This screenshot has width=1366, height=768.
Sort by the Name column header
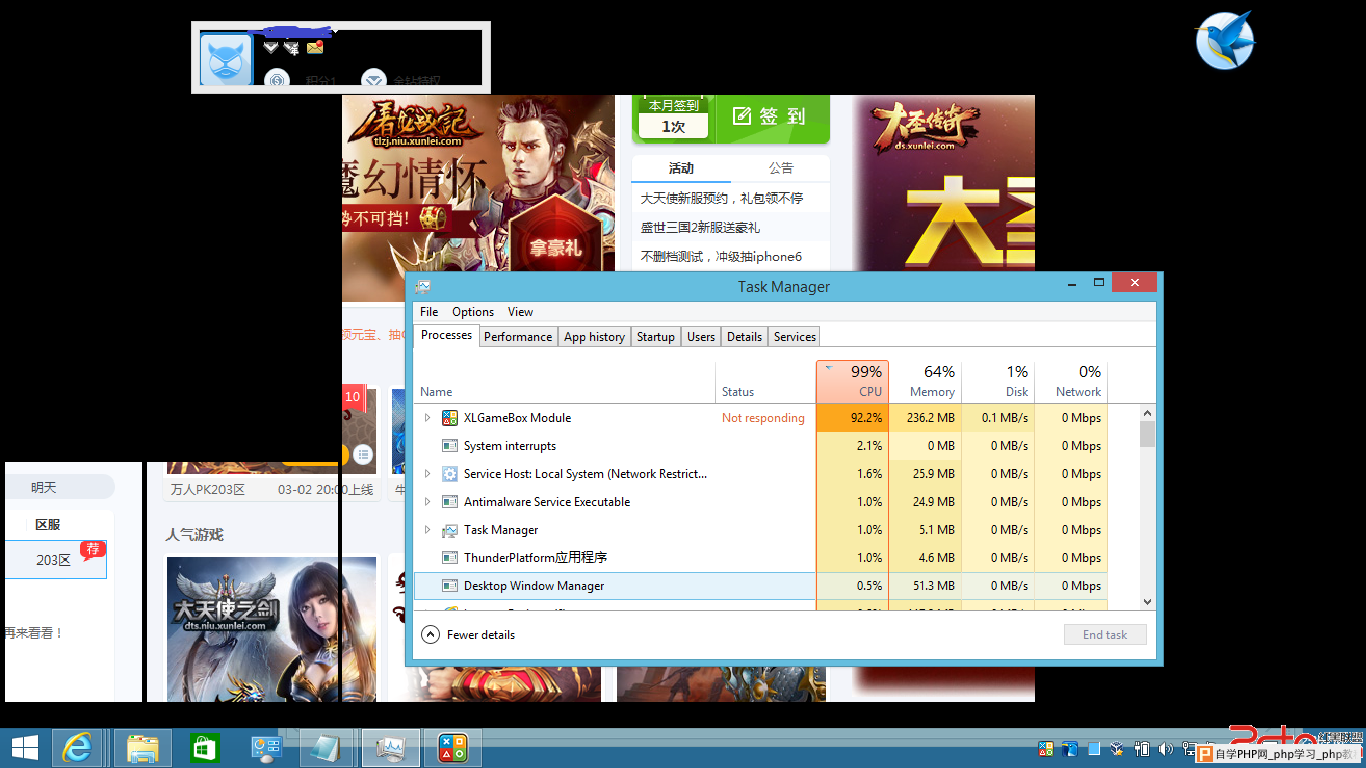pyautogui.click(x=565, y=381)
